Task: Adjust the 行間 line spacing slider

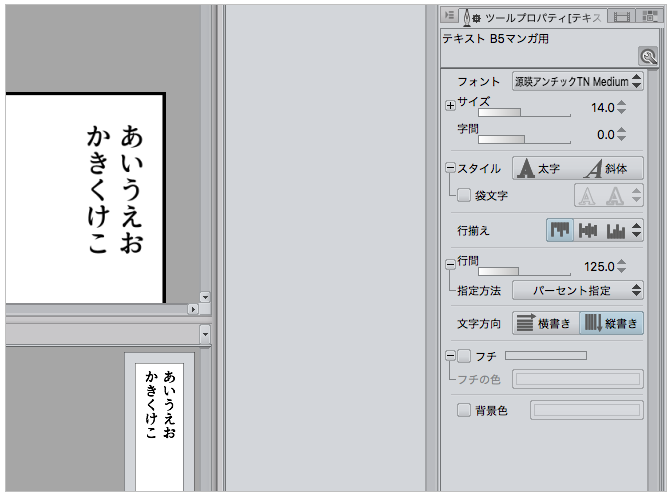Action: click(524, 271)
